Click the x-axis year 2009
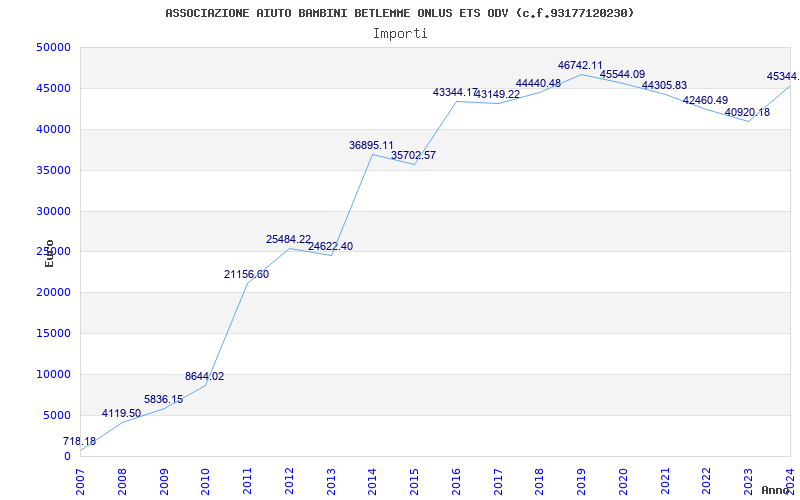This screenshot has width=800, height=500. click(164, 482)
